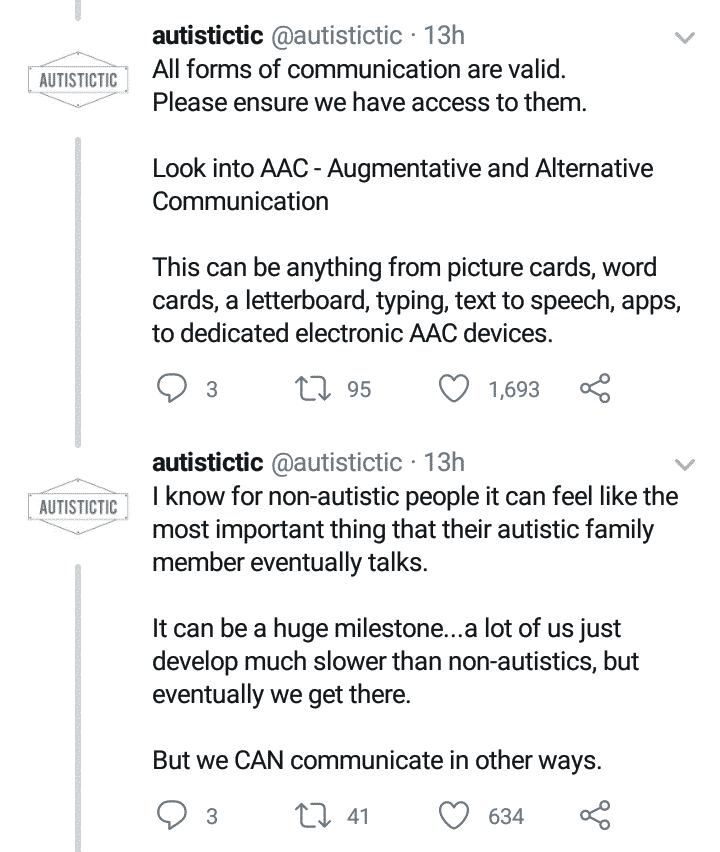Image resolution: width=720 pixels, height=852 pixels.
Task: Open the first tweet's 13h timestamp
Action: tap(444, 36)
